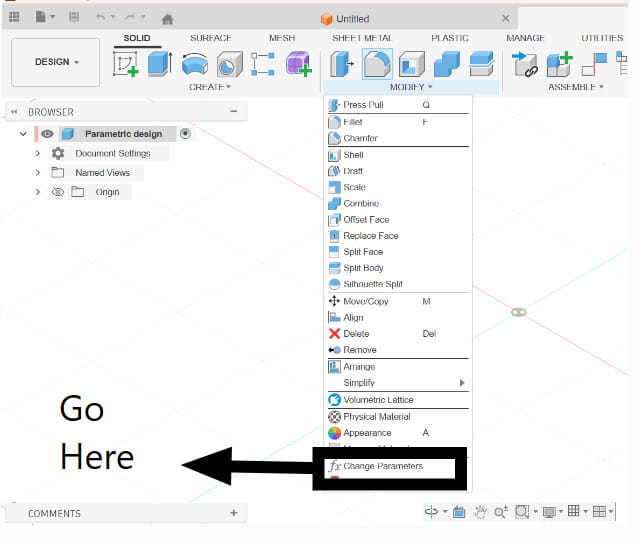
Task: Activate the Parametric design component radio button
Action: click(185, 134)
